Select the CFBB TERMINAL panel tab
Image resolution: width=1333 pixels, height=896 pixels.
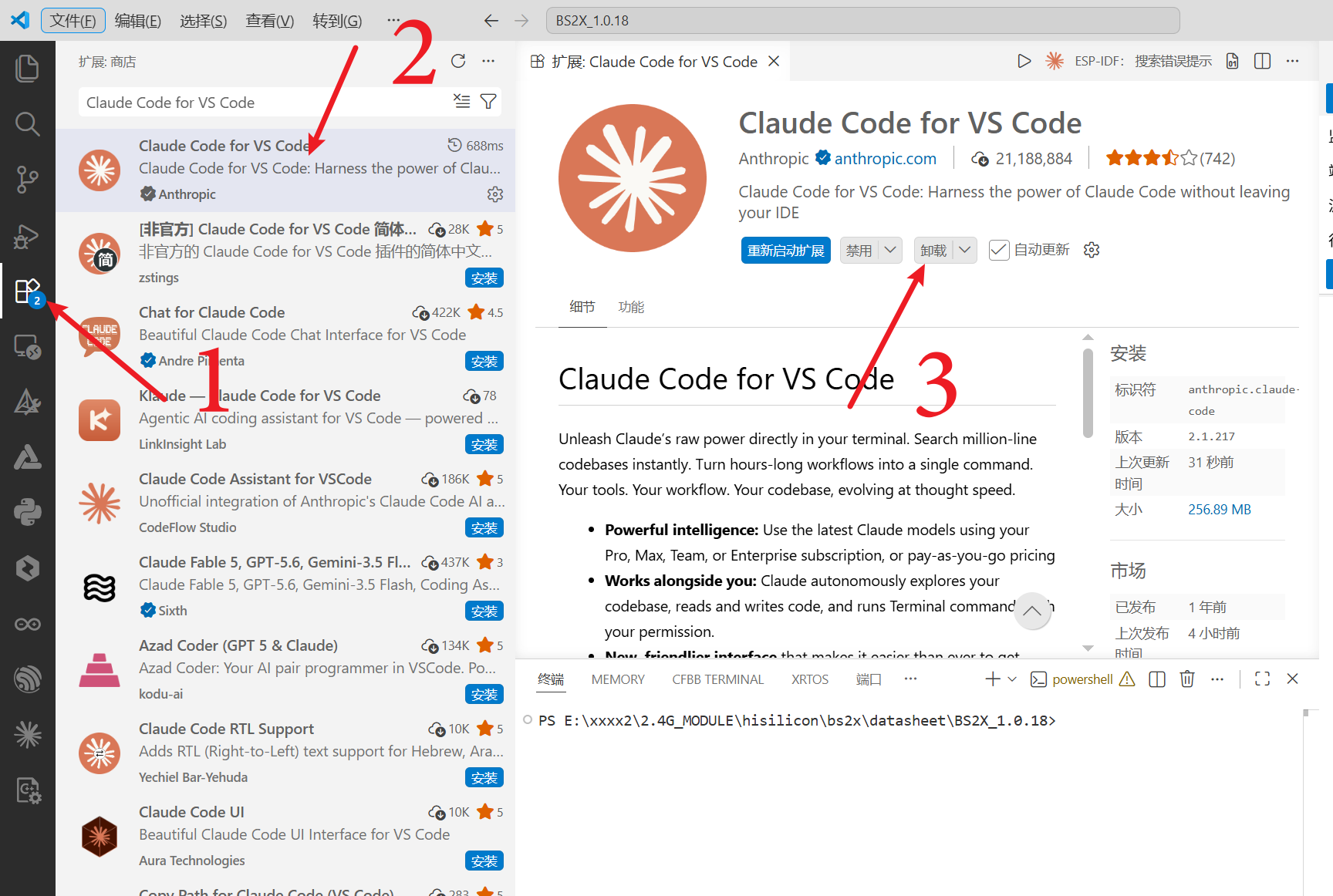[x=718, y=679]
